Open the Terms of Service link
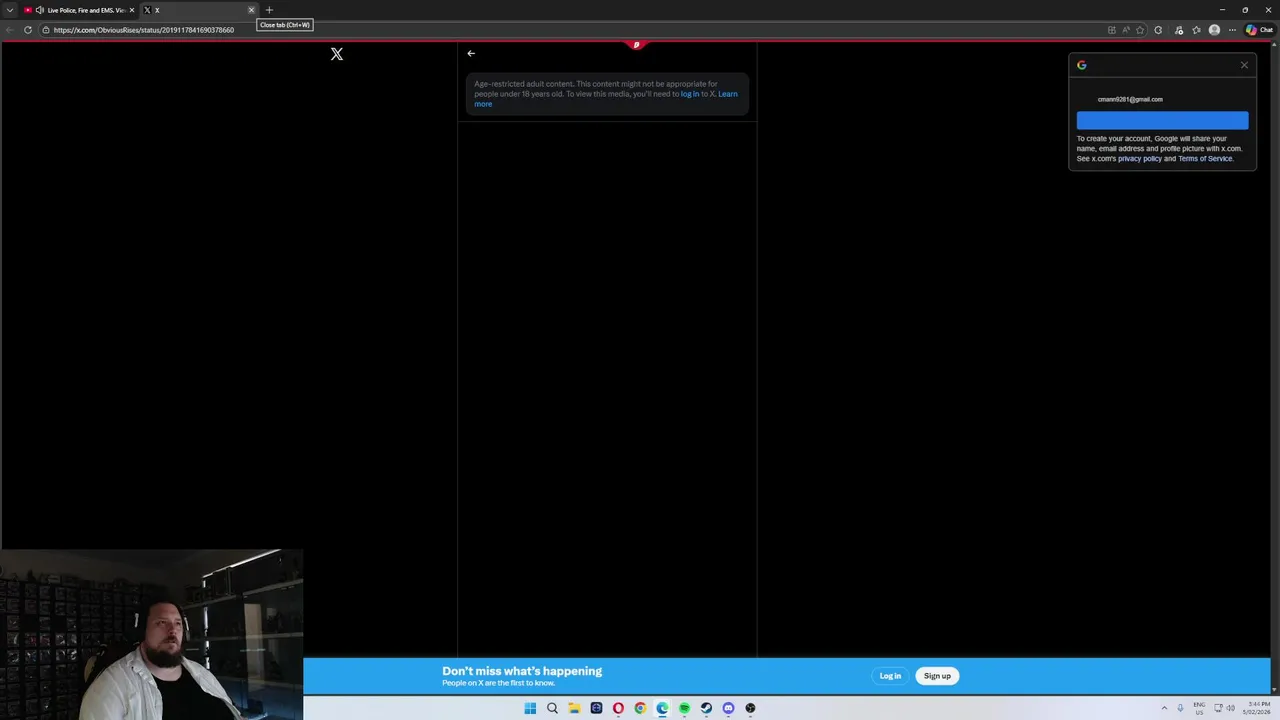Image resolution: width=1280 pixels, height=720 pixels. [x=1205, y=159]
